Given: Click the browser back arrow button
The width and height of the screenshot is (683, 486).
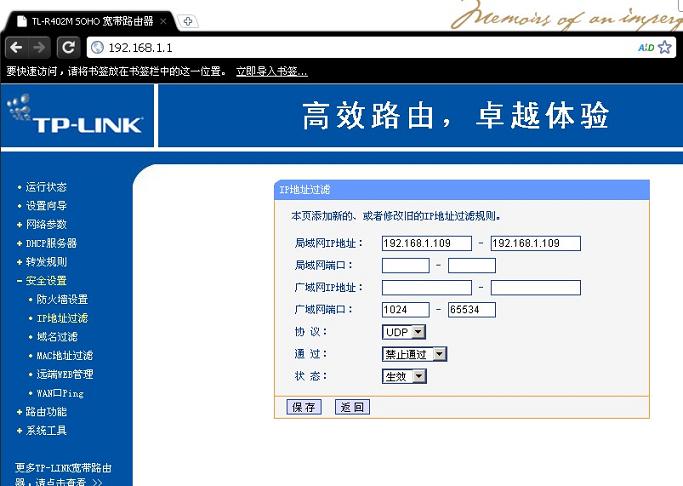Looking at the screenshot, I should 16,47.
